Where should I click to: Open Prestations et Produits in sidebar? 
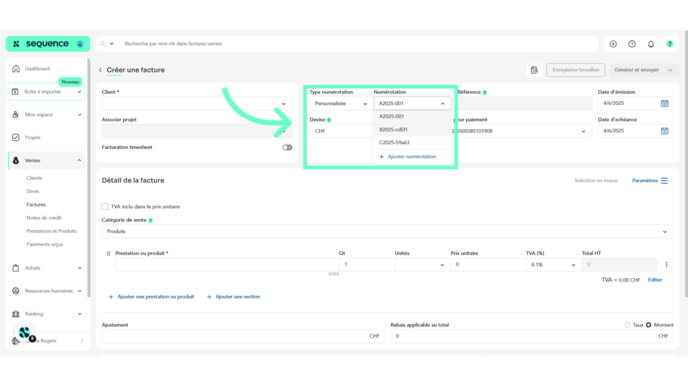[51, 231]
